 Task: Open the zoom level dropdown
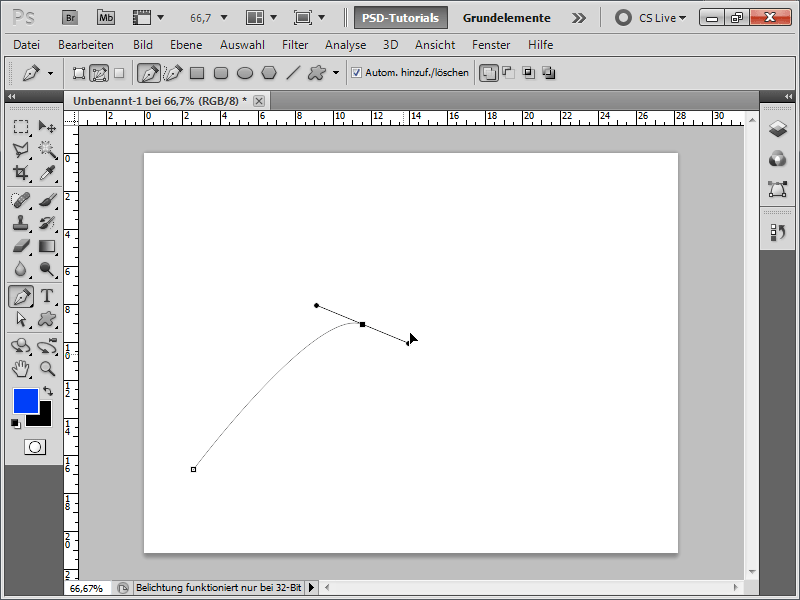pyautogui.click(x=223, y=18)
